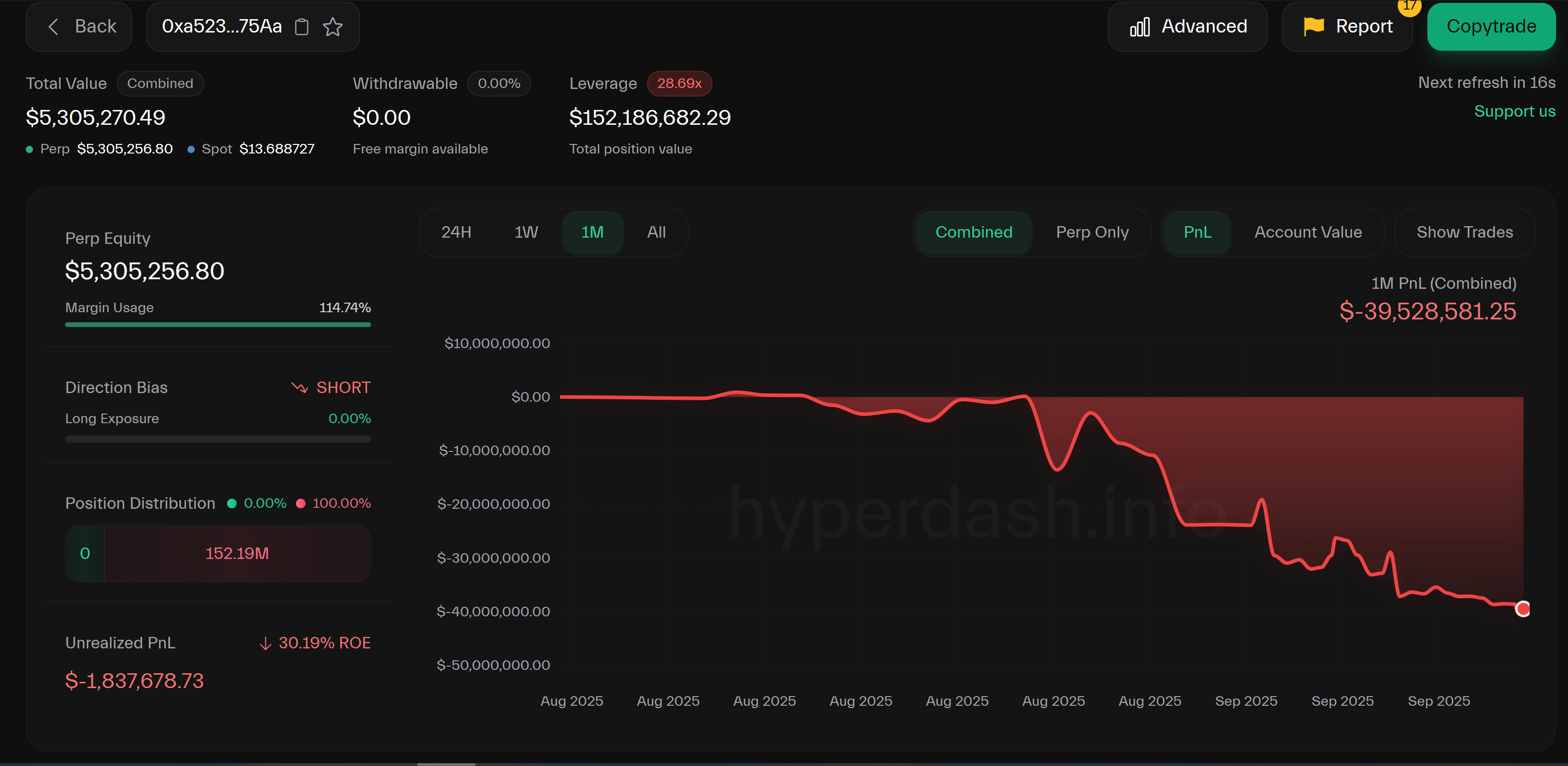Click the Advanced bar chart icon
The width and height of the screenshot is (1568, 766).
[x=1140, y=27]
